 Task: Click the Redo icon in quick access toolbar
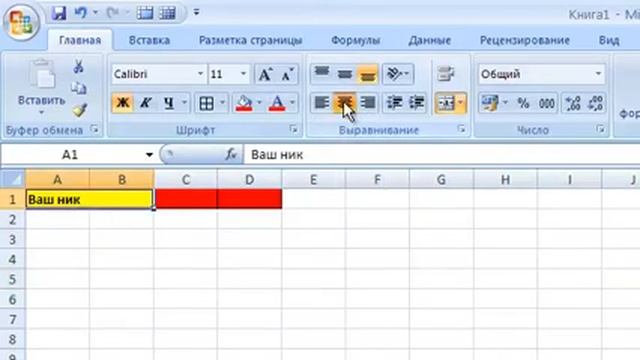pyautogui.click(x=112, y=13)
